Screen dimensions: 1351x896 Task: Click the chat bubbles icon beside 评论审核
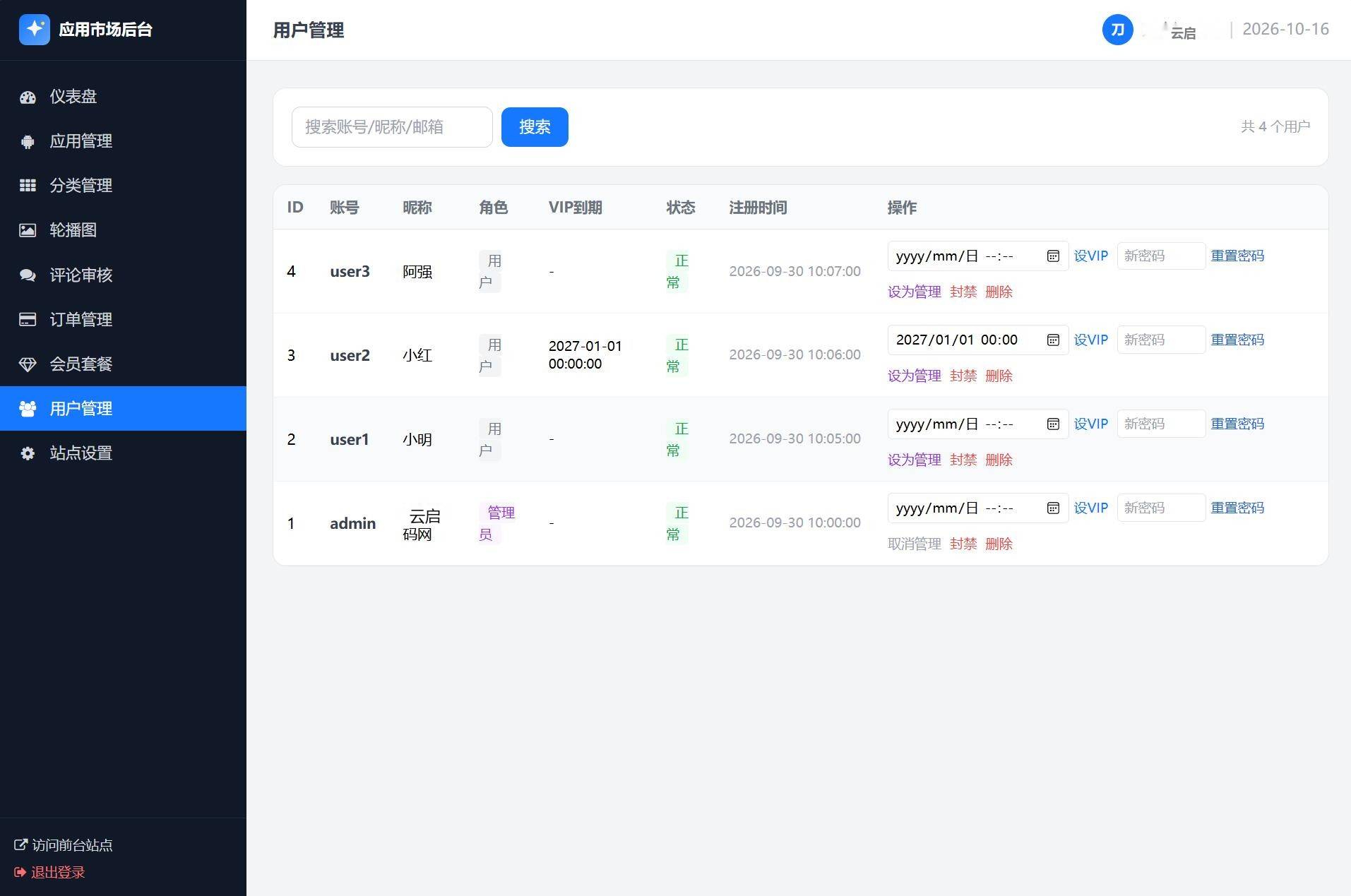point(28,275)
